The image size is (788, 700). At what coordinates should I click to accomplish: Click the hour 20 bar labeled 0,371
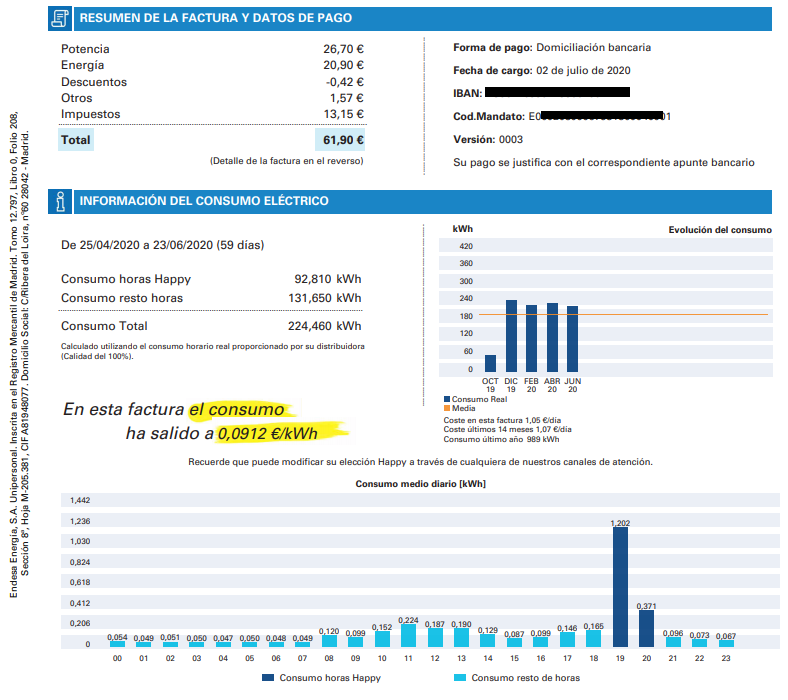[x=646, y=628]
